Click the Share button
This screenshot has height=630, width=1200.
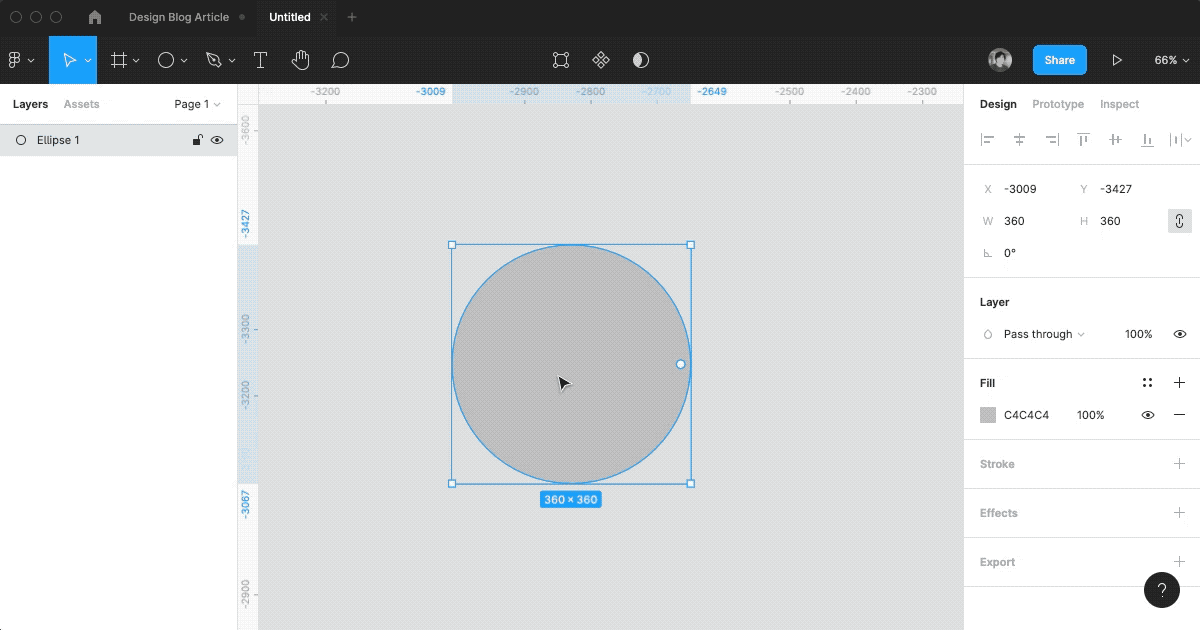pos(1059,60)
